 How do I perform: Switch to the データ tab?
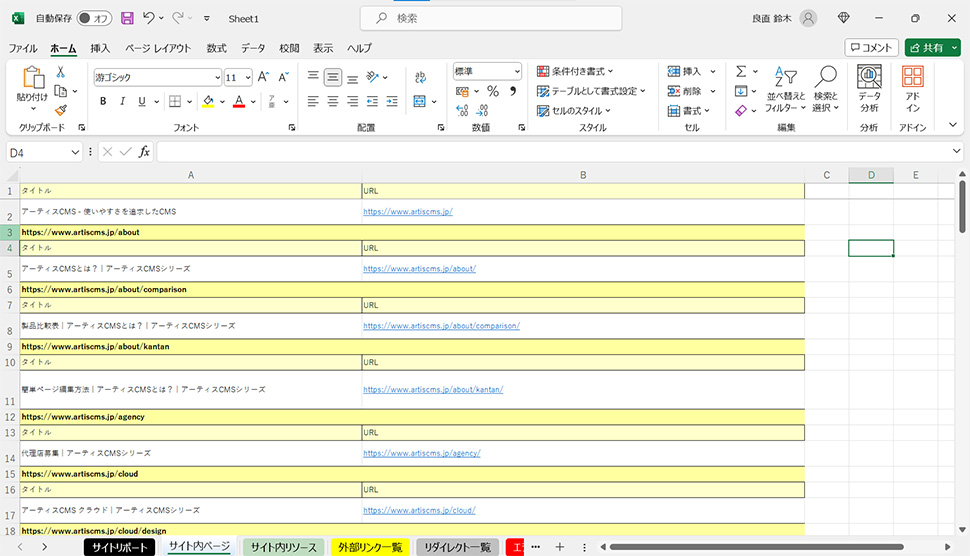click(x=253, y=48)
